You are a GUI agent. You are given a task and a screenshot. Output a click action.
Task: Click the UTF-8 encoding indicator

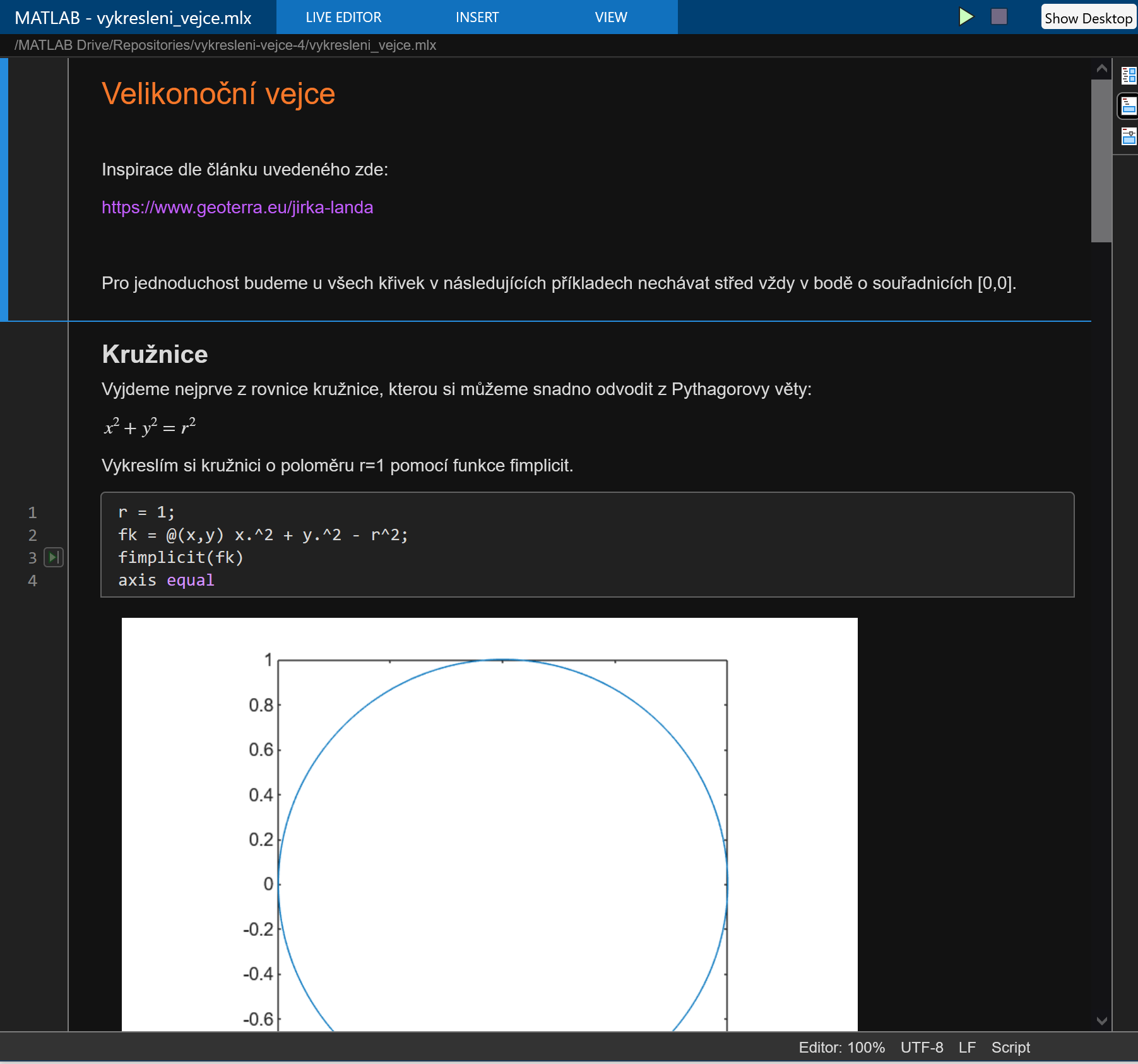(x=921, y=1048)
